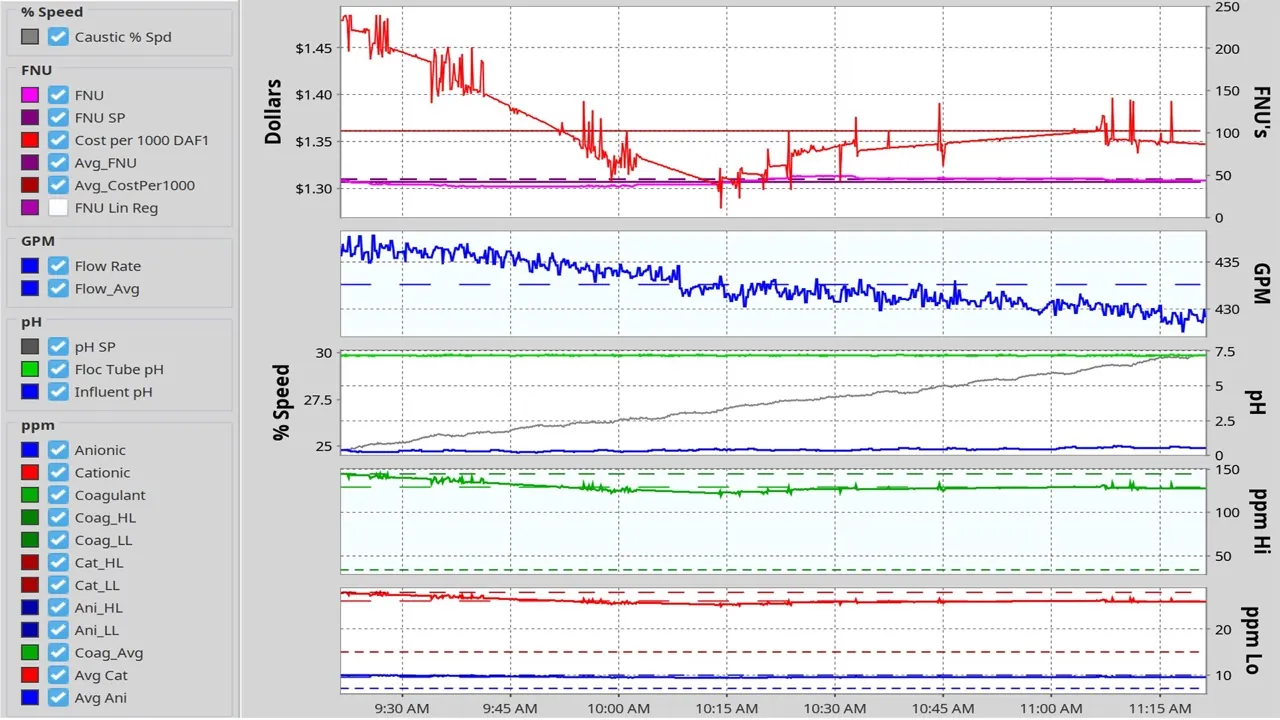Click the red Cost per 1000 DAF1 swatch

tap(30, 140)
